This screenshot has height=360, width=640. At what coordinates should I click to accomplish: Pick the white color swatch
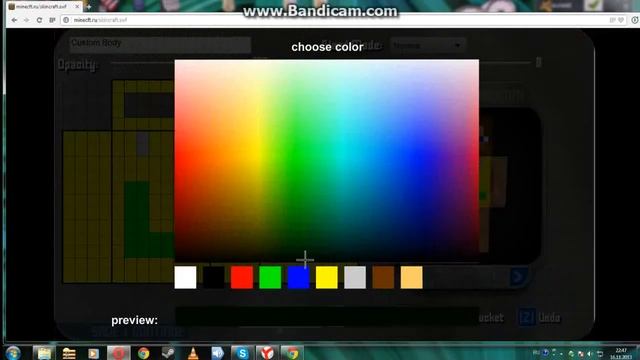click(185, 278)
